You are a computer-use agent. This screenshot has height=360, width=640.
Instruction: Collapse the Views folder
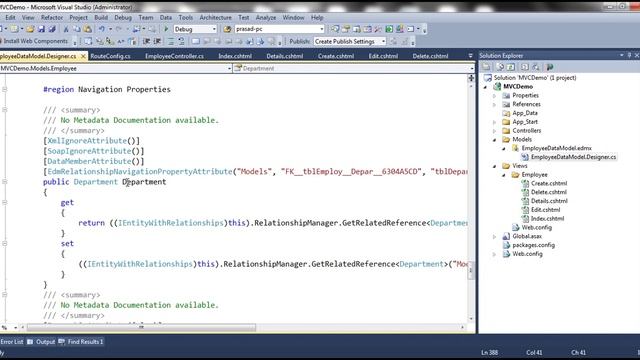[x=495, y=166]
